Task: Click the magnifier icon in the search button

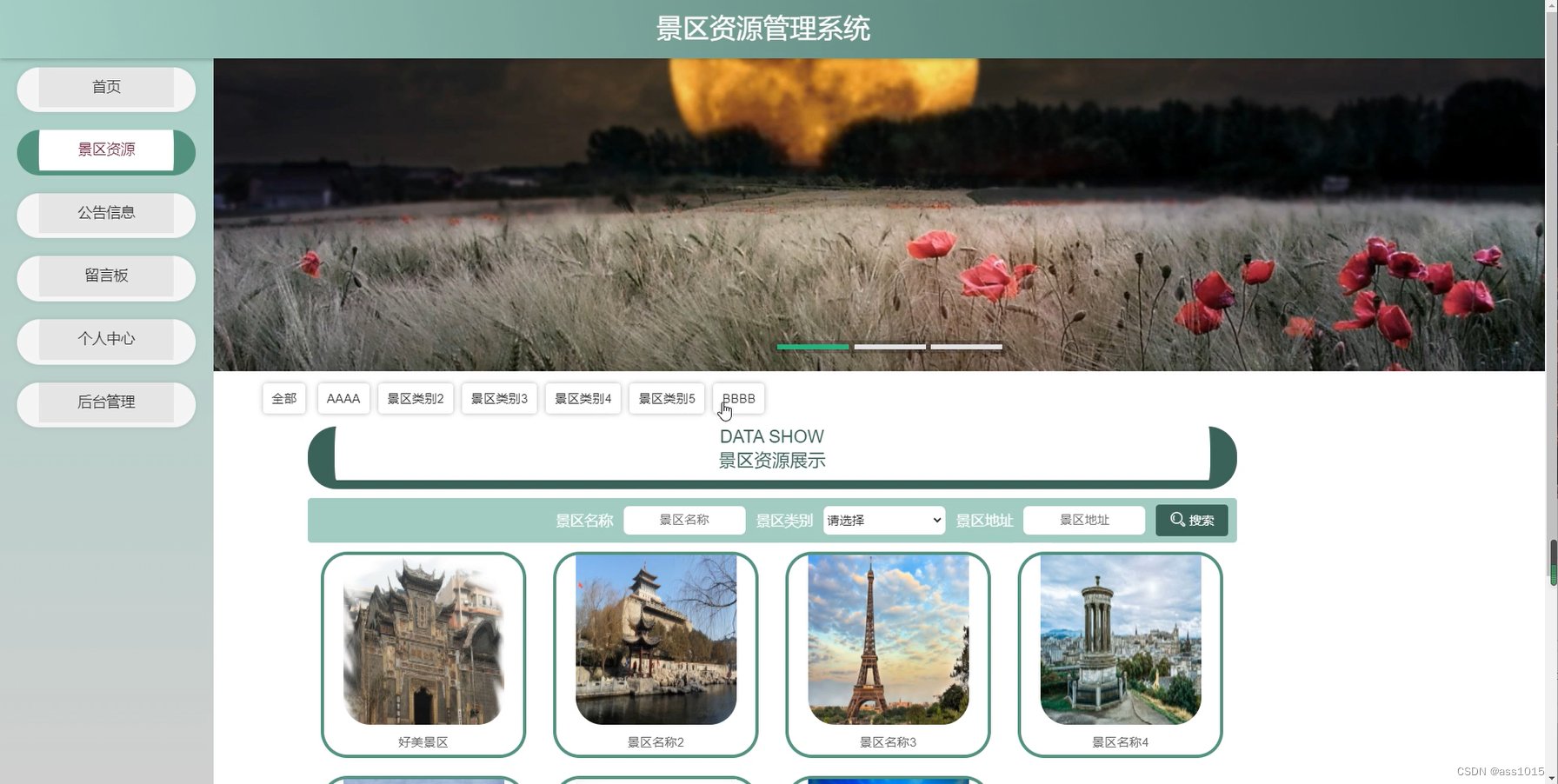Action: (x=1177, y=519)
